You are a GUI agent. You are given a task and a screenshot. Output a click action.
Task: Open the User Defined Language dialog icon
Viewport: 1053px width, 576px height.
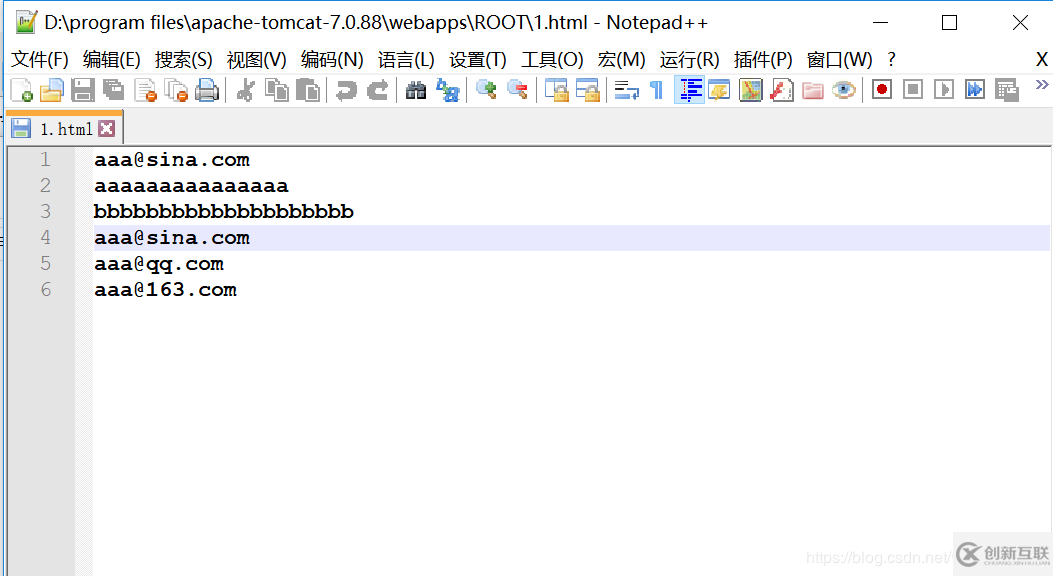point(719,89)
